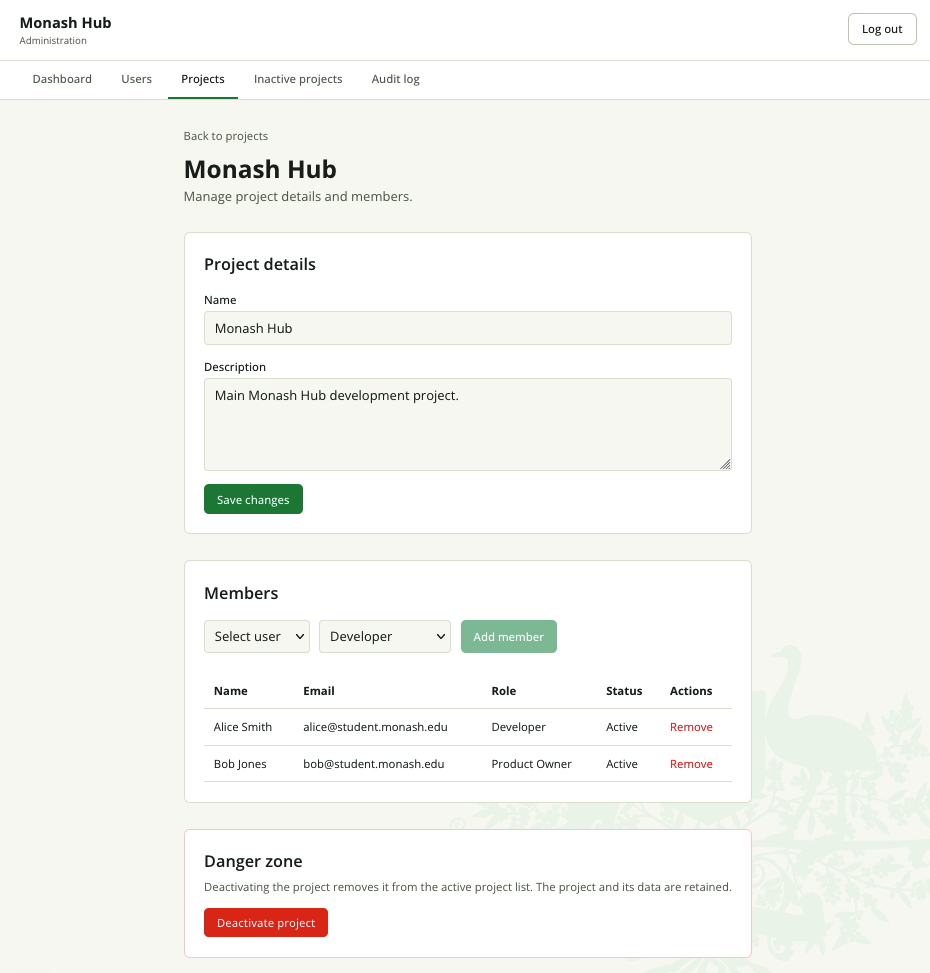Select bob@student.monash.edu email cell
This screenshot has height=973, width=930.
click(373, 764)
